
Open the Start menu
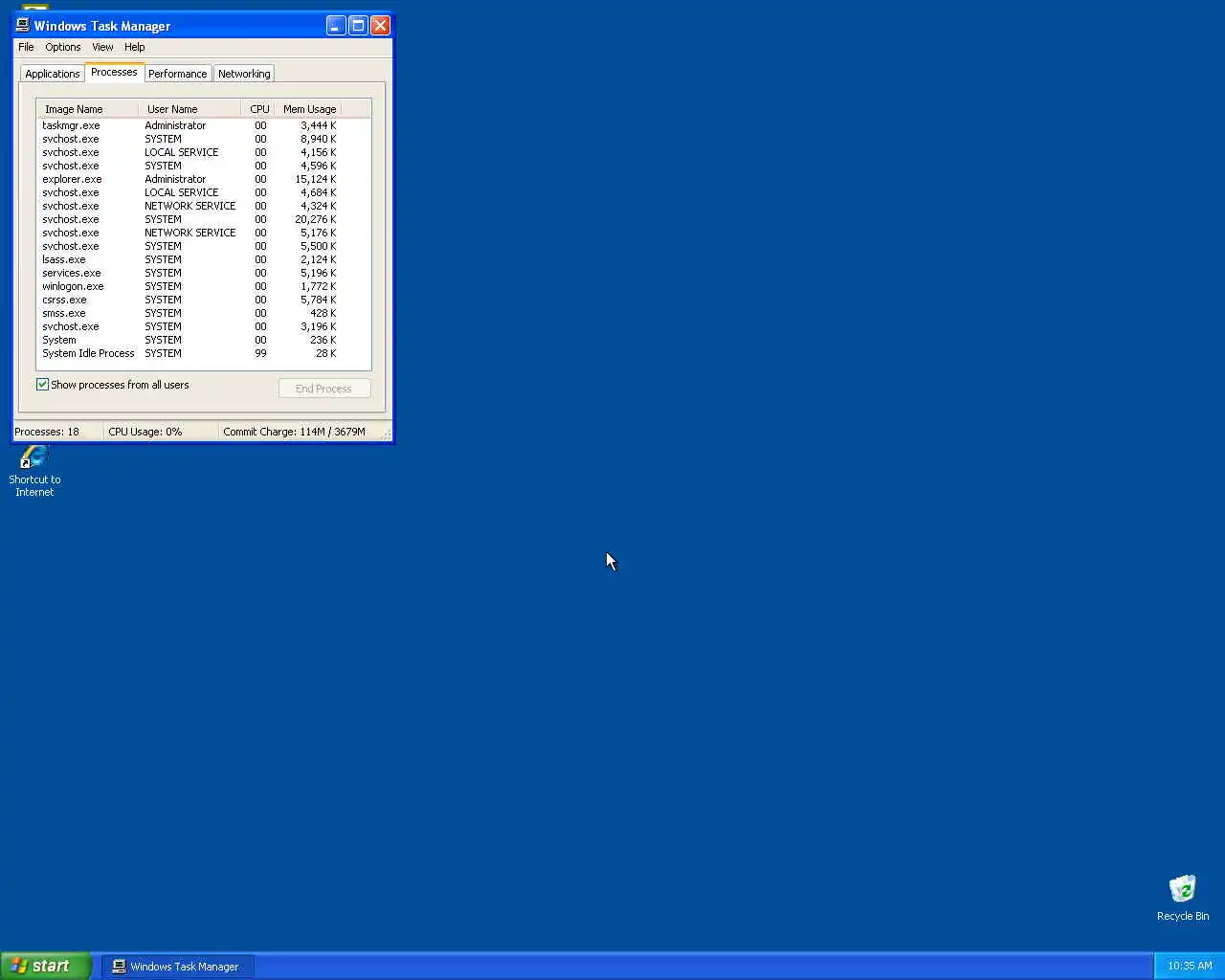click(46, 966)
